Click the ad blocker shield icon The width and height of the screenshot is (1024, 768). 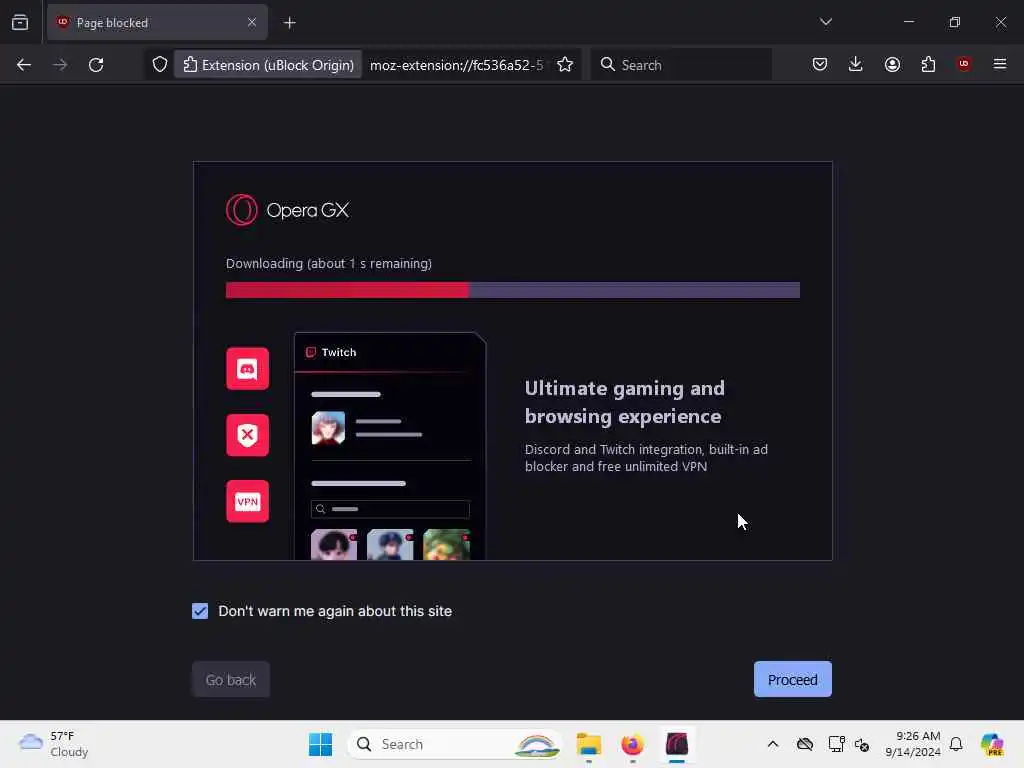coord(248,435)
